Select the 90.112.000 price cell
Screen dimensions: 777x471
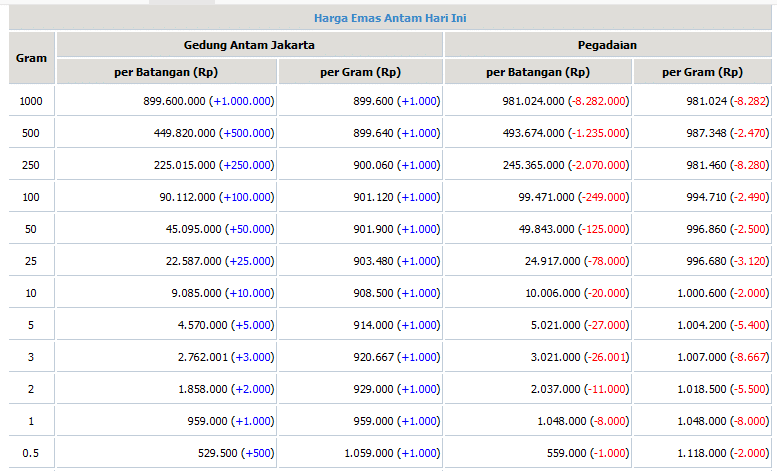166,197
